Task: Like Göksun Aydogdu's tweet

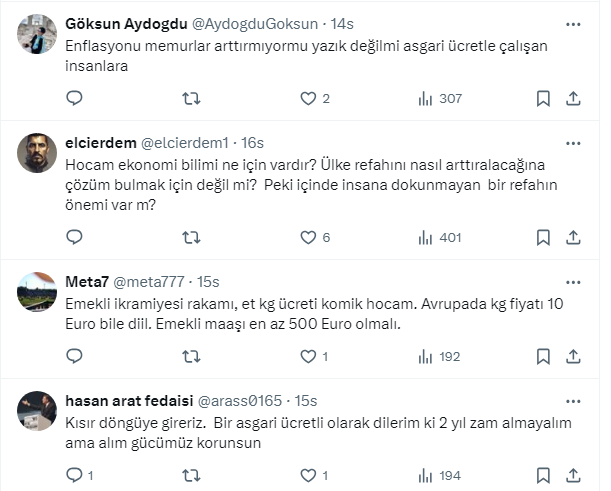Action: (309, 98)
